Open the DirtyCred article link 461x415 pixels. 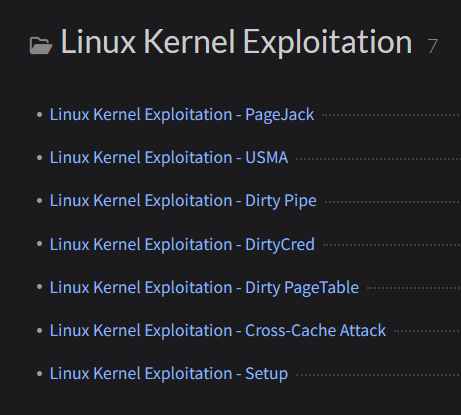click(x=182, y=244)
